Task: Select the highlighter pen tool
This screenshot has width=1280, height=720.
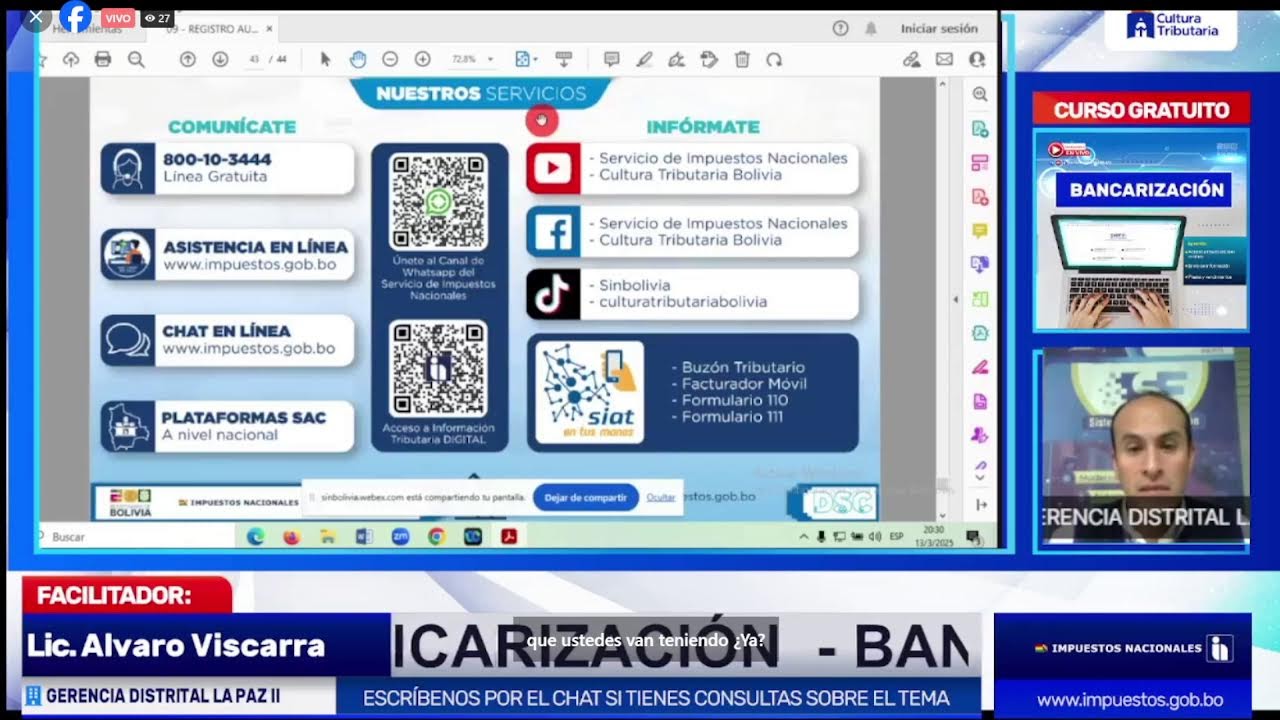Action: click(644, 60)
